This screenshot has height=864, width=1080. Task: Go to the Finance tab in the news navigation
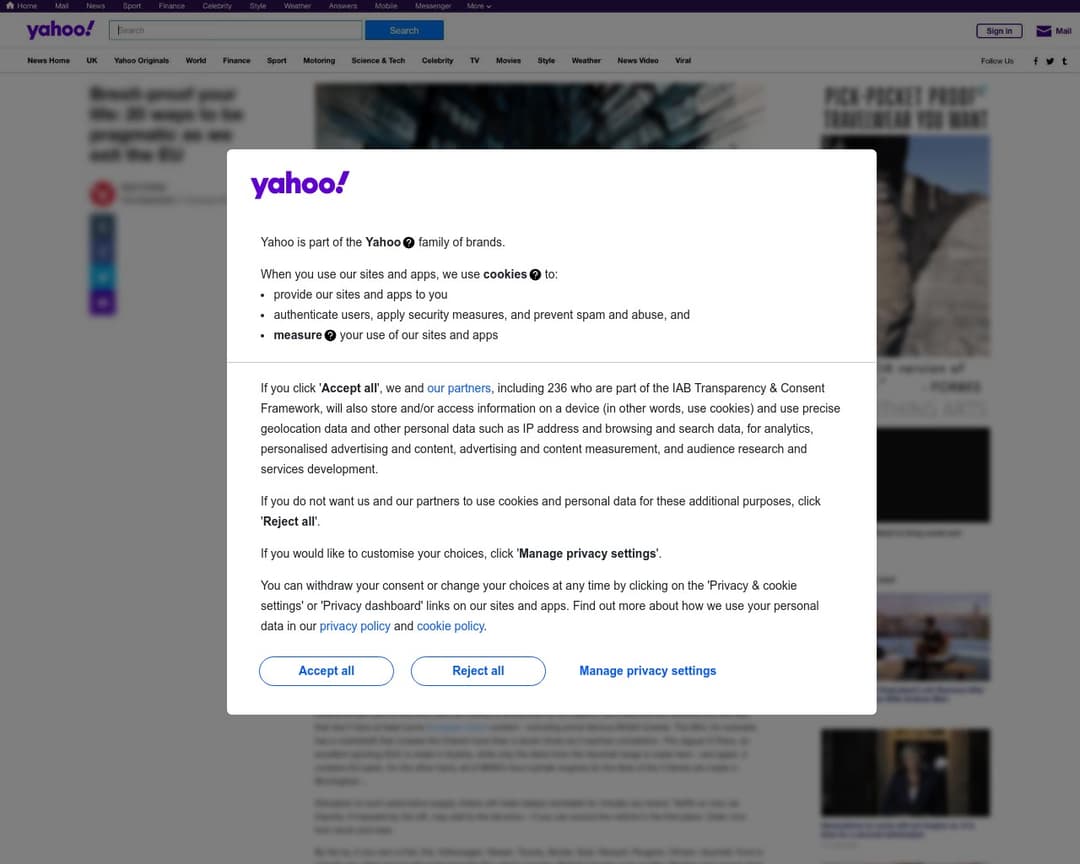click(236, 61)
